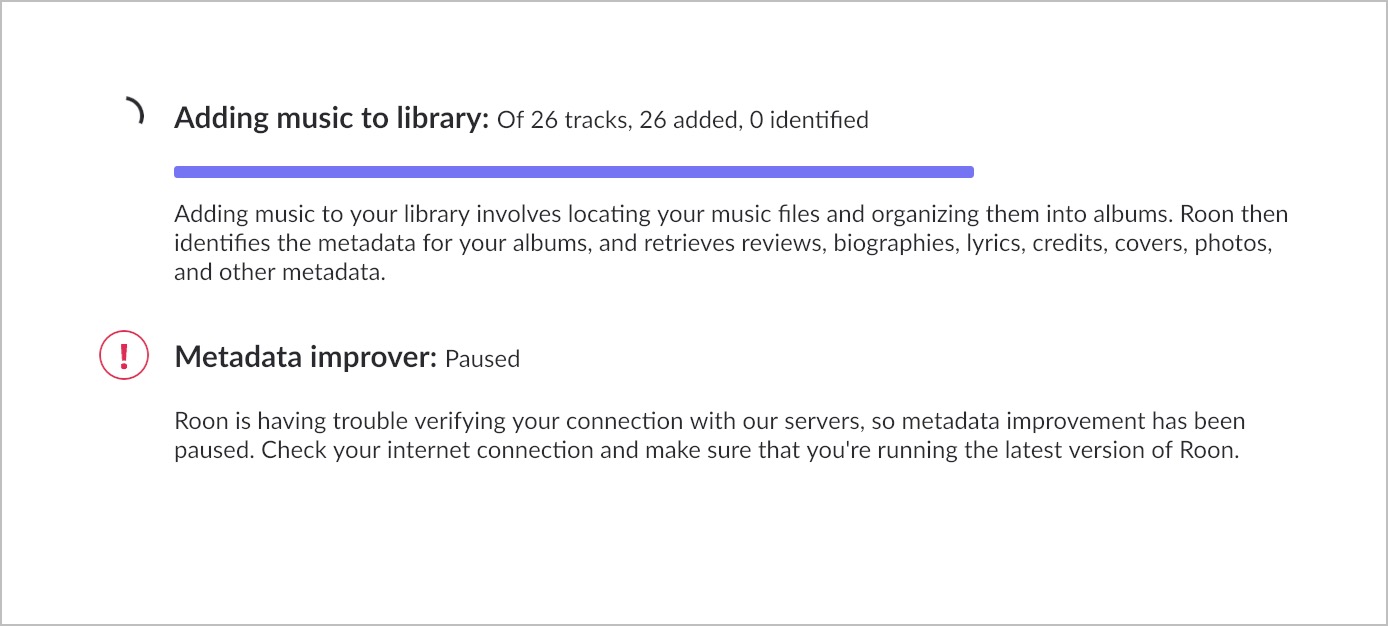Click the "Paused" status label
1388x626 pixels.
click(x=482, y=358)
